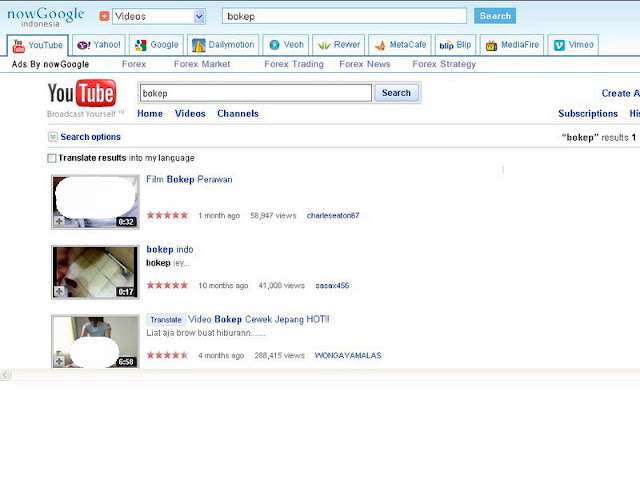Click the nowGoogle Indonesia logo
The height and width of the screenshot is (480, 640).
pyautogui.click(x=46, y=17)
